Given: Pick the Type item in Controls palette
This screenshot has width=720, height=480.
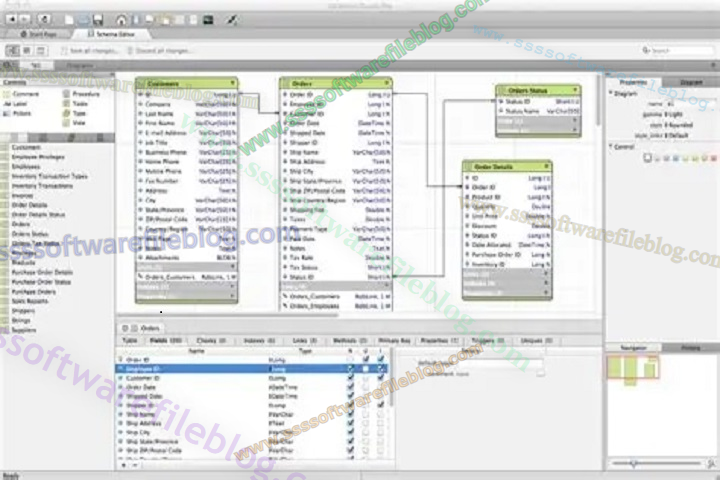Looking at the screenshot, I should 74,113.
